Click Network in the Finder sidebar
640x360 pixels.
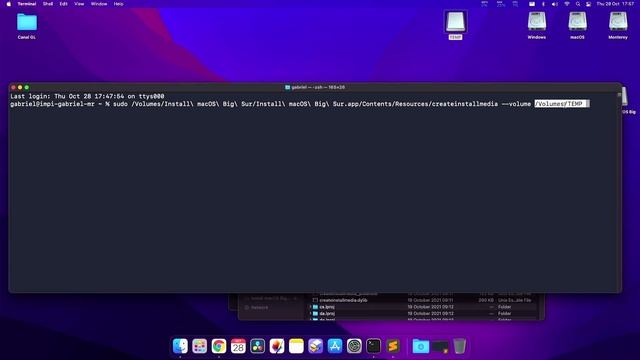260,307
